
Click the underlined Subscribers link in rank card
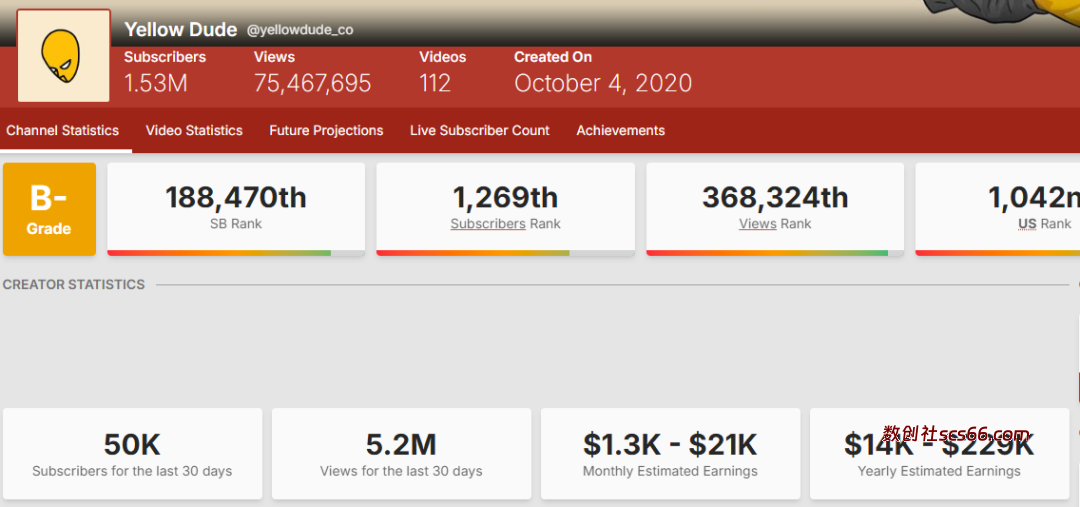(x=487, y=224)
